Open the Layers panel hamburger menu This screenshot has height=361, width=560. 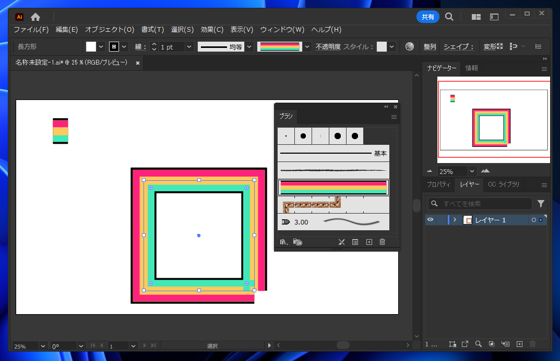(544, 185)
